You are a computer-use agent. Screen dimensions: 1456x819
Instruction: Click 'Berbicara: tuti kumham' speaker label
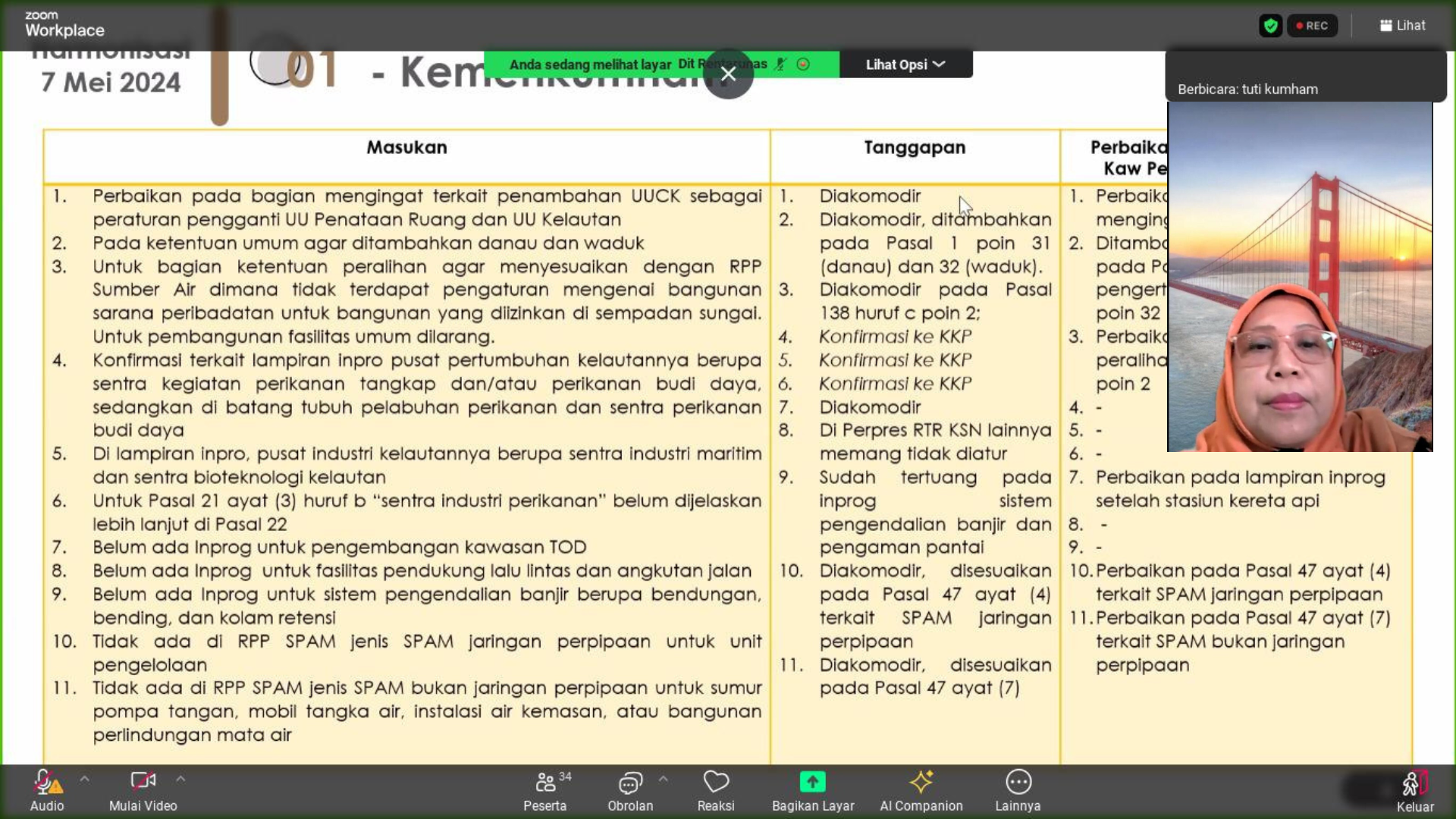coord(1247,89)
